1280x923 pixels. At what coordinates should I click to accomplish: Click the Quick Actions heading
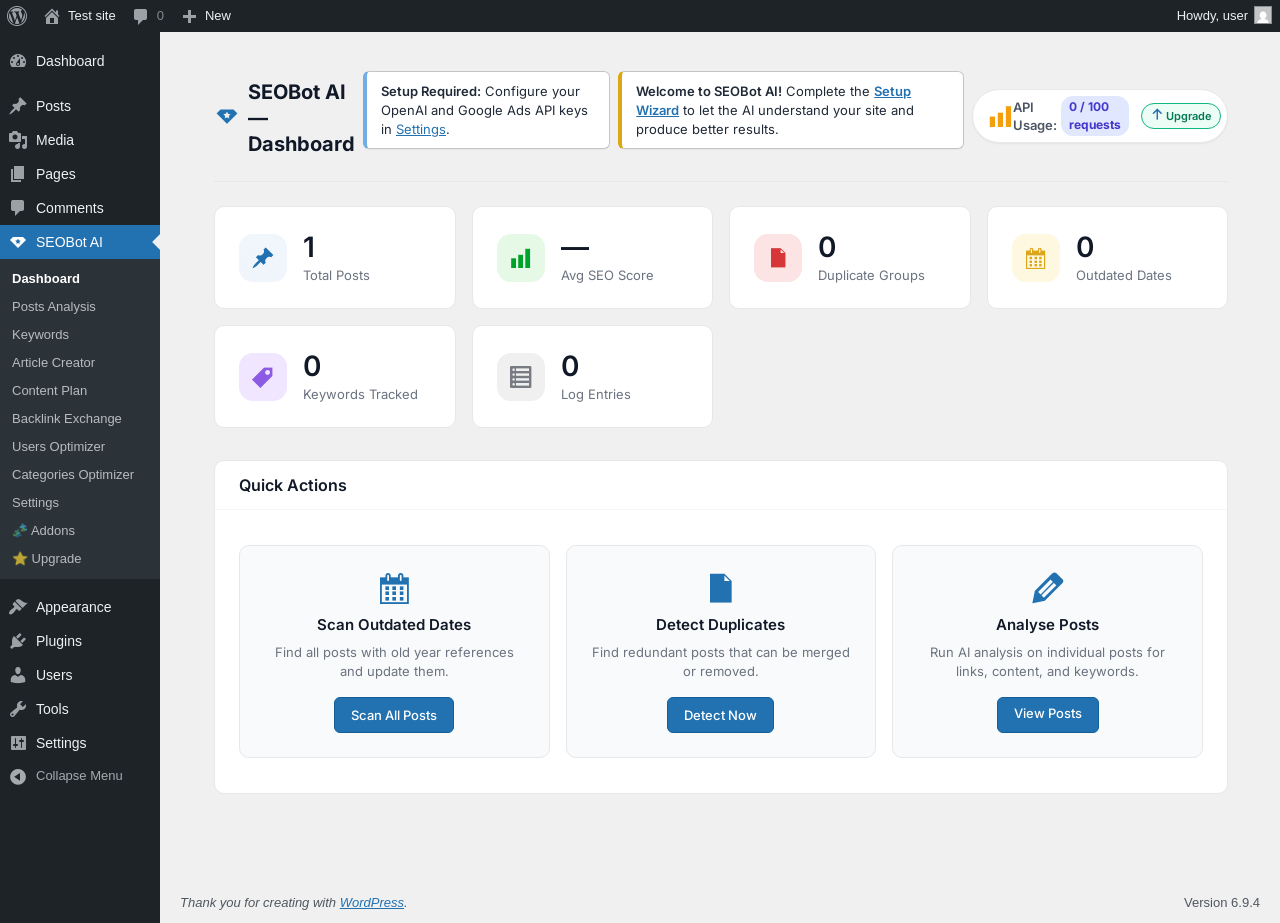[293, 486]
